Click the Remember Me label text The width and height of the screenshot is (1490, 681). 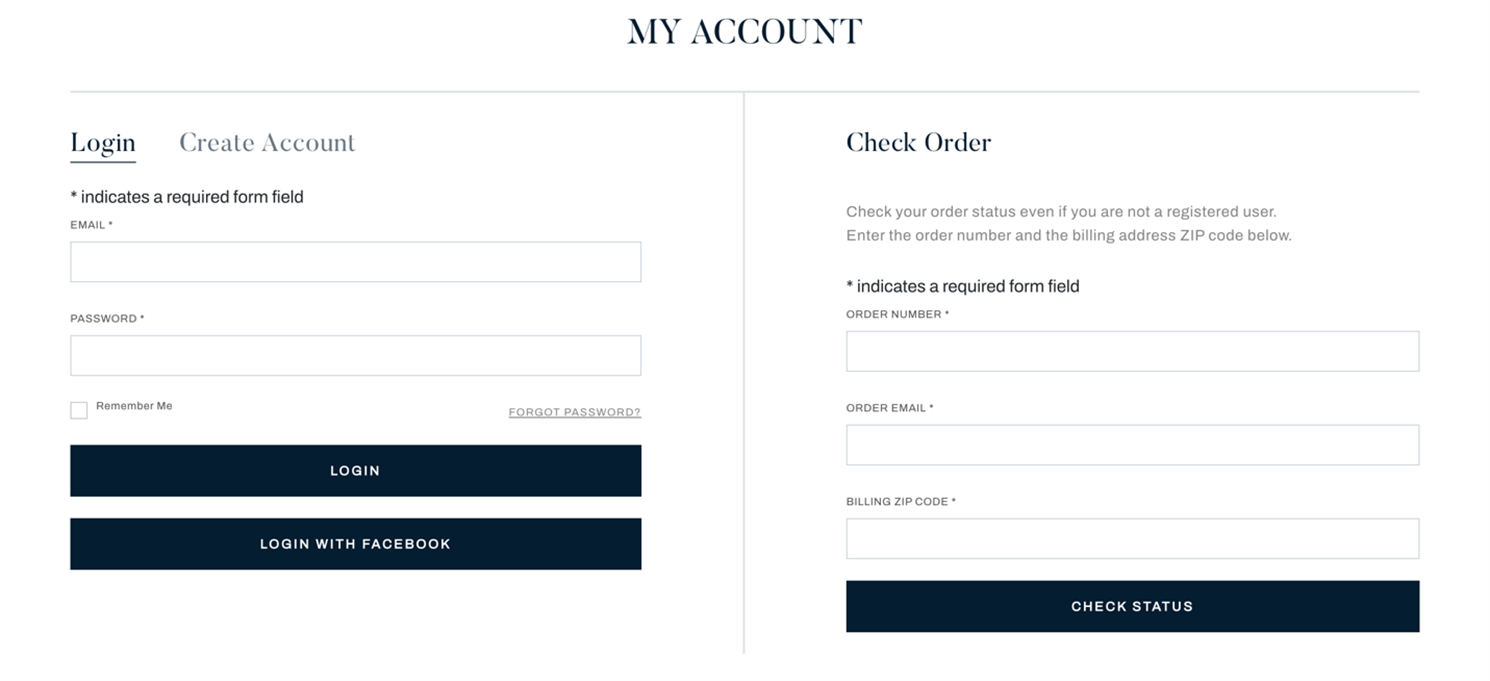[134, 406]
